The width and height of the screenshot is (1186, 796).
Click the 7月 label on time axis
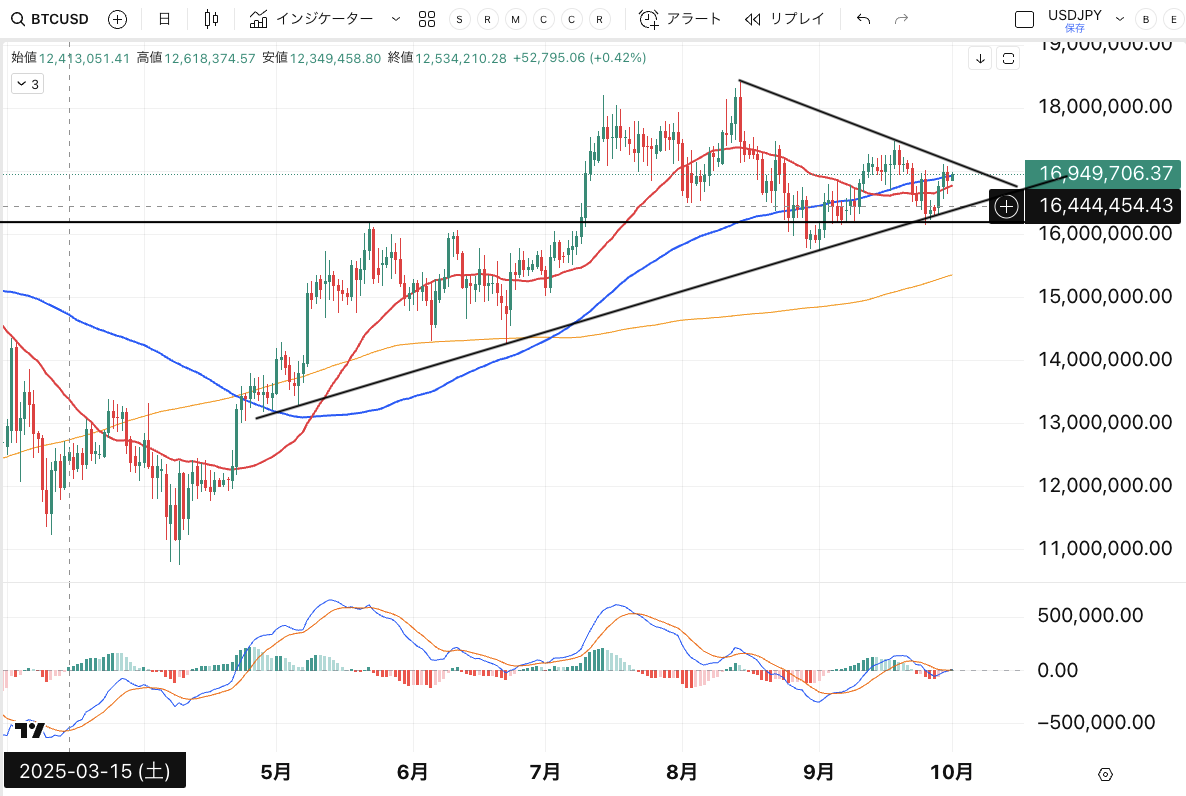[545, 772]
